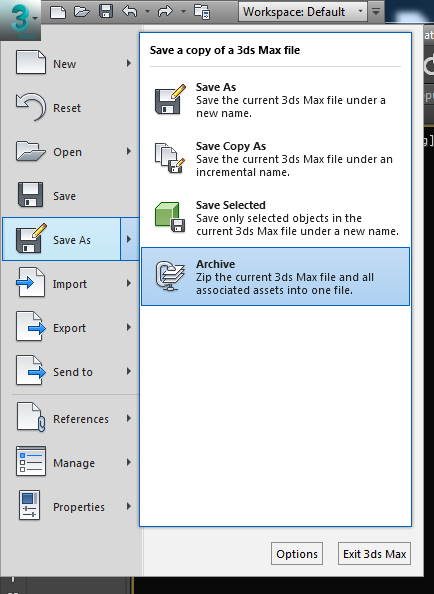Select the Open menu label

(x=67, y=153)
